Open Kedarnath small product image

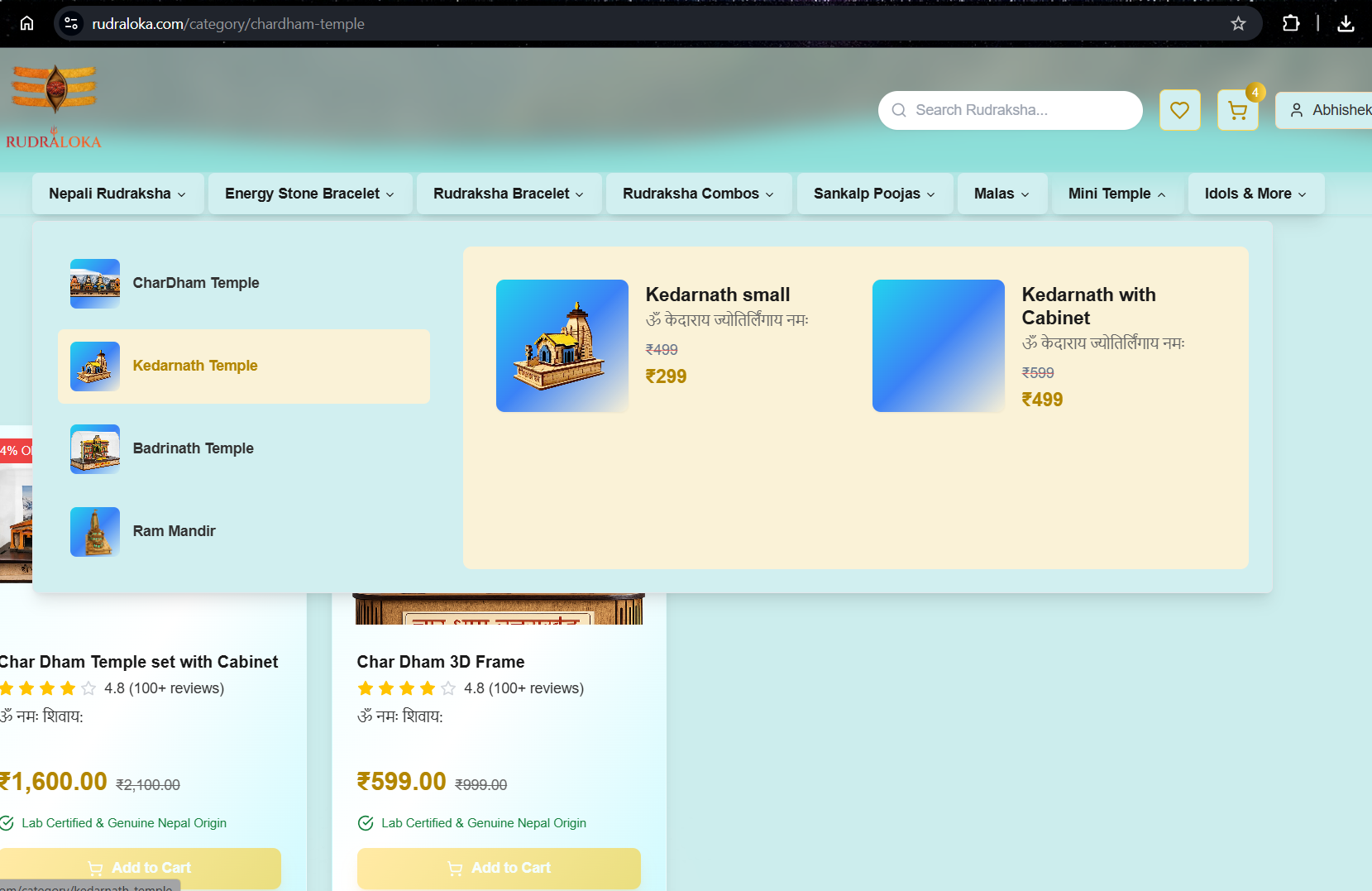(x=562, y=346)
